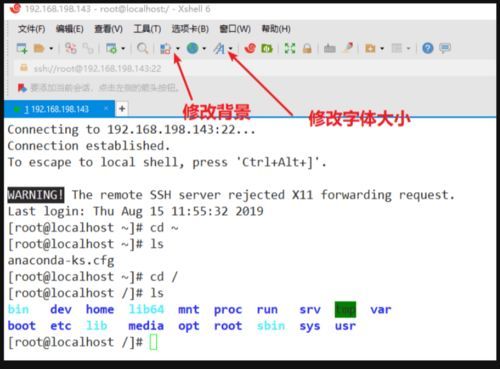Image resolution: width=500 pixels, height=369 pixels.
Task: Click the Open Session folder icon
Action: tap(39, 49)
